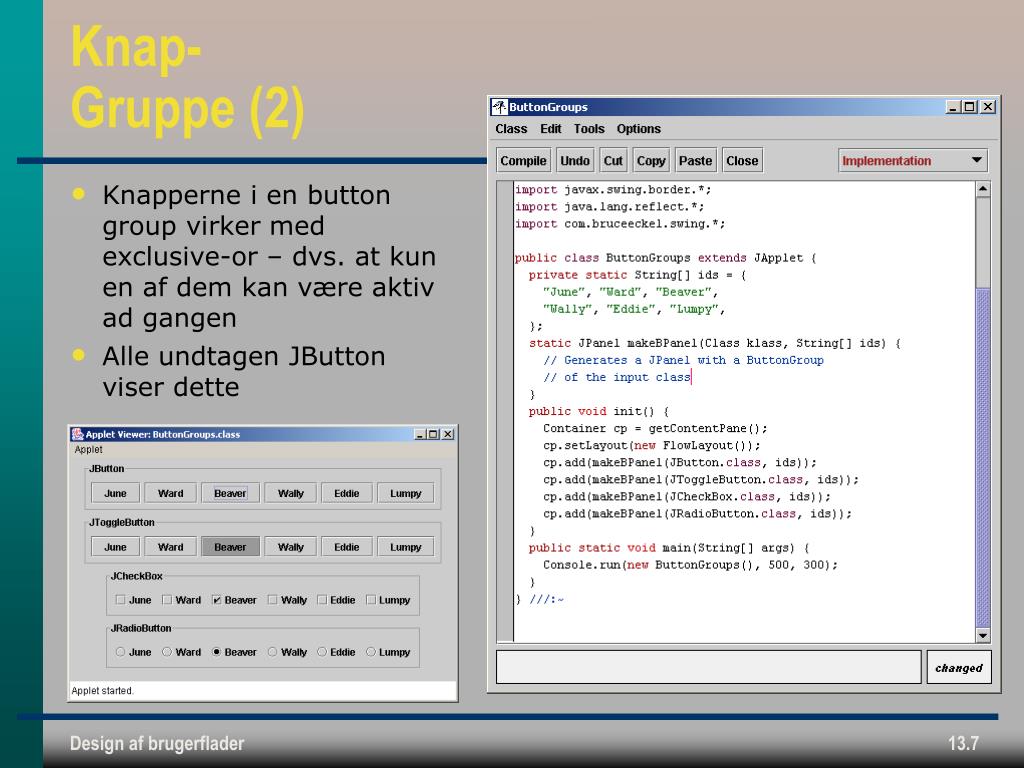Screen dimensions: 1024x768
Task: Click the ButtonGroups window title icon
Action: coord(500,107)
